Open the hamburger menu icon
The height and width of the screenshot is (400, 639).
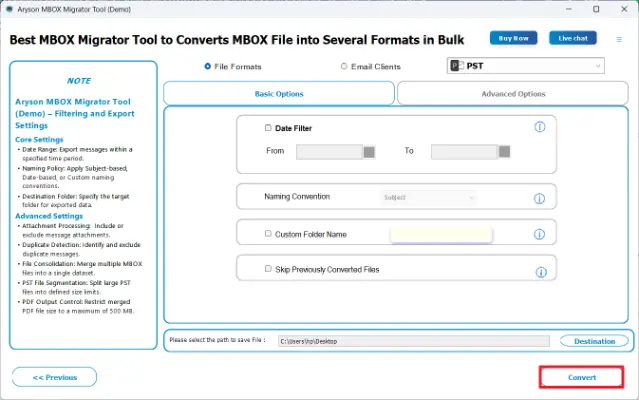point(619,40)
